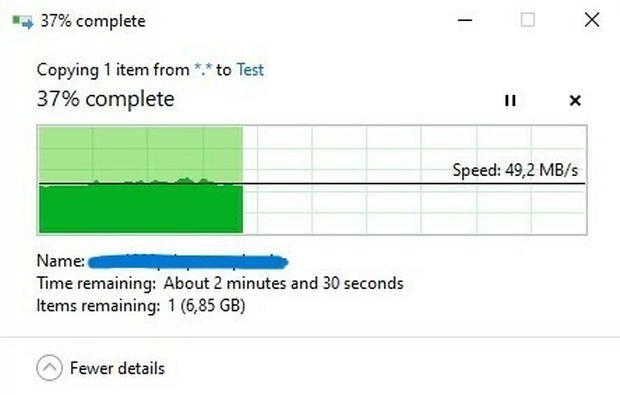
Task: Collapse the dialog via the circled chevron icon
Action: tap(49, 368)
